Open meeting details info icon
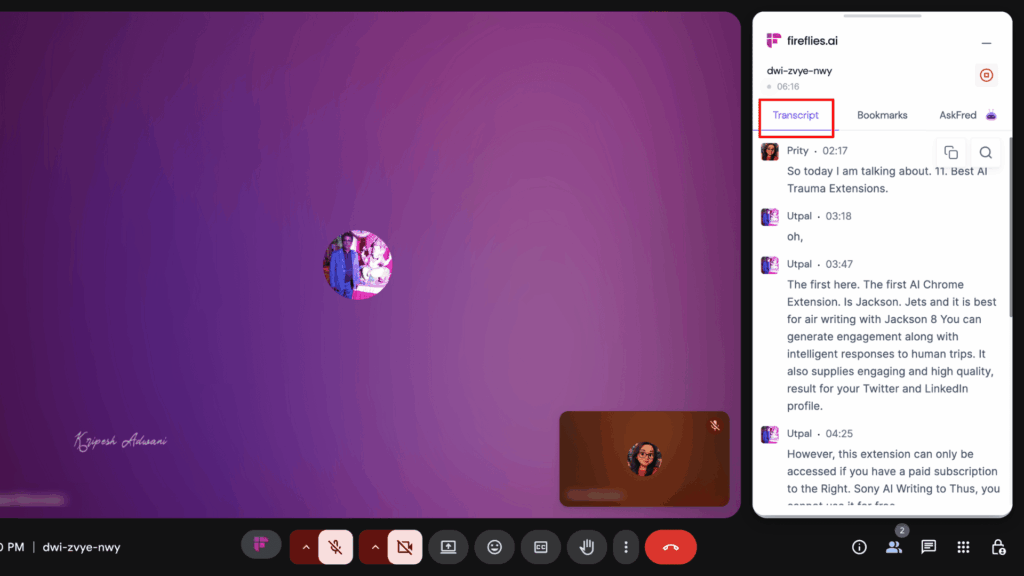This screenshot has width=1024, height=576. [858, 547]
